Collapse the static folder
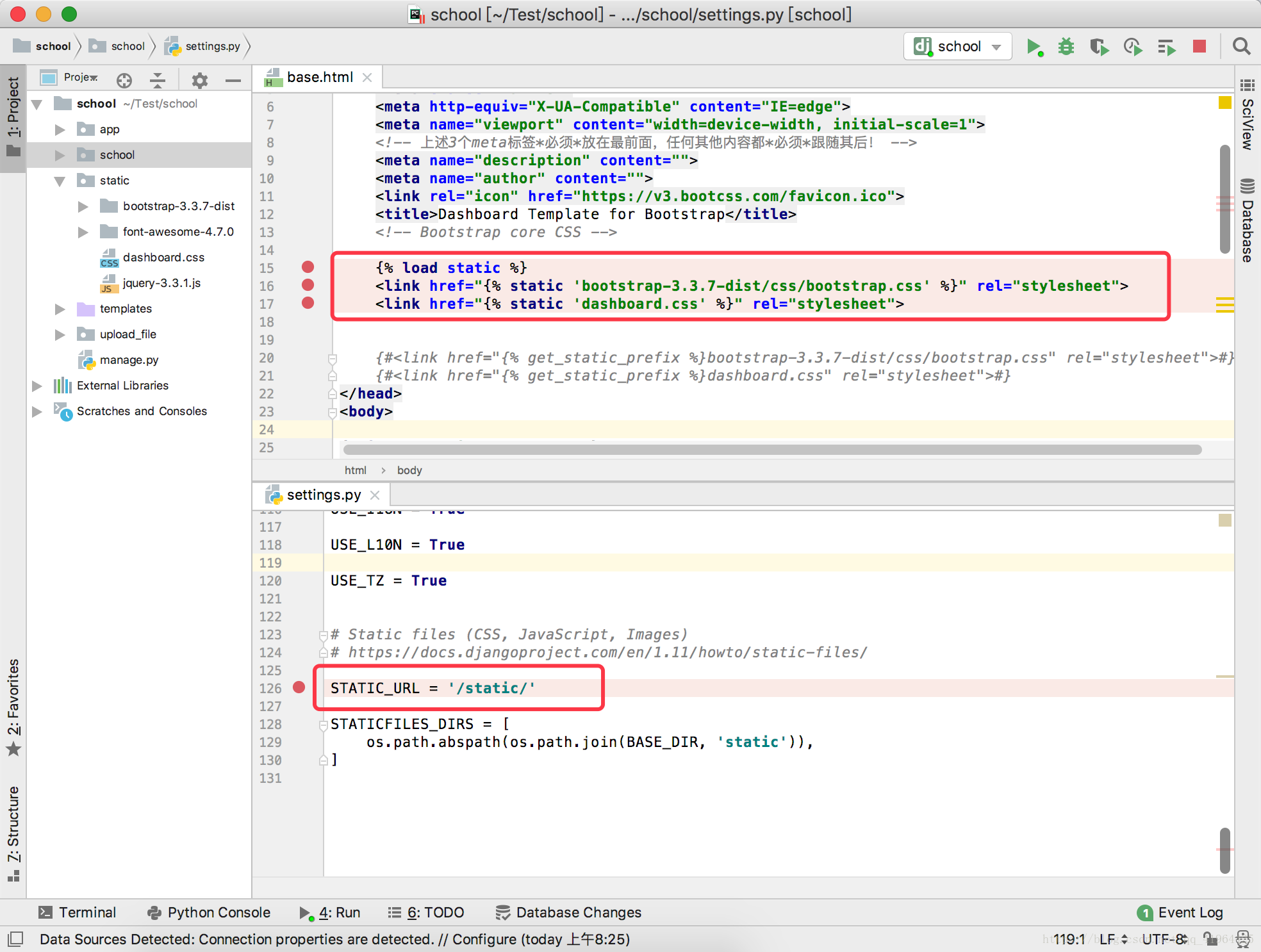 60,181
